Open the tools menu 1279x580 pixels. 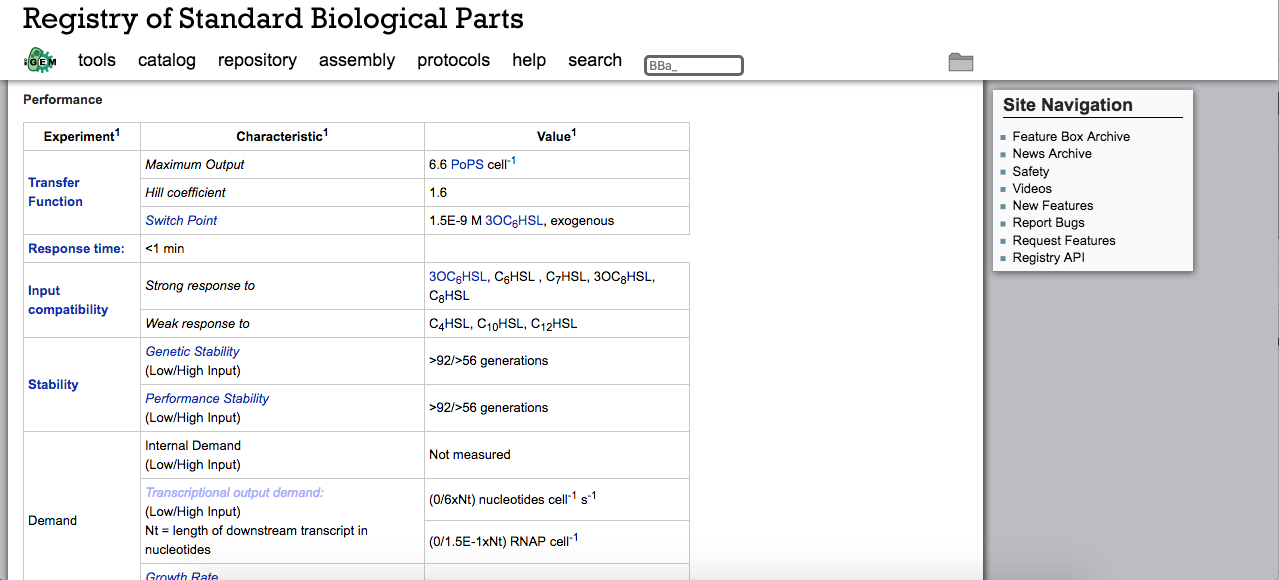click(97, 60)
